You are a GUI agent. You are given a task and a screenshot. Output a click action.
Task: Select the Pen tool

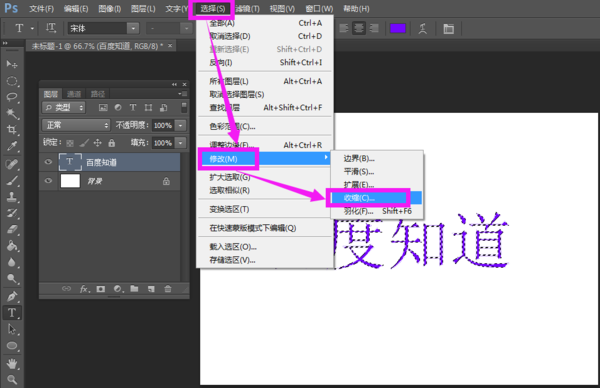tap(12, 297)
